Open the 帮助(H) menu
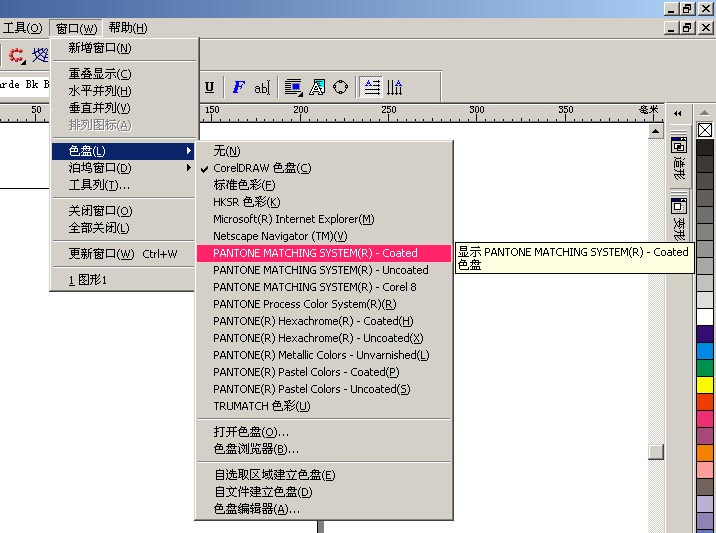This screenshot has width=716, height=533. [x=128, y=28]
